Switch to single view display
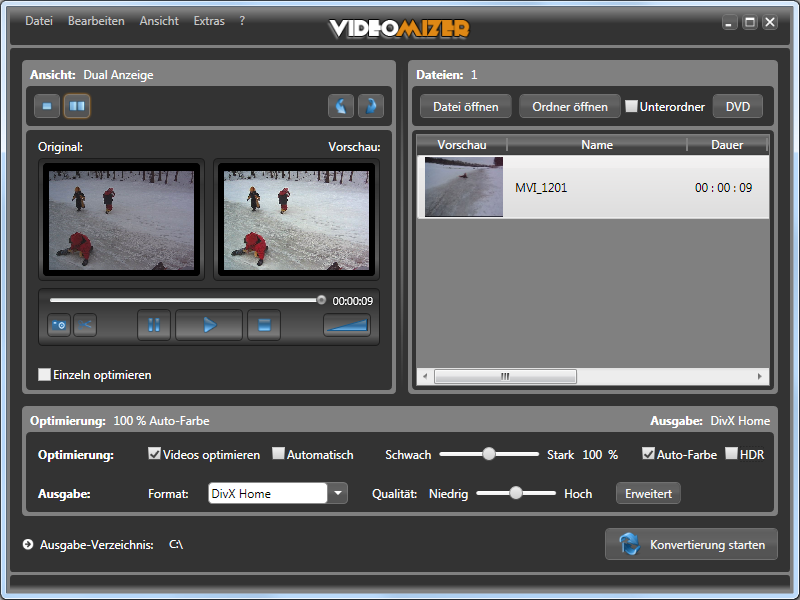Viewport: 800px width, 600px height. tap(47, 106)
